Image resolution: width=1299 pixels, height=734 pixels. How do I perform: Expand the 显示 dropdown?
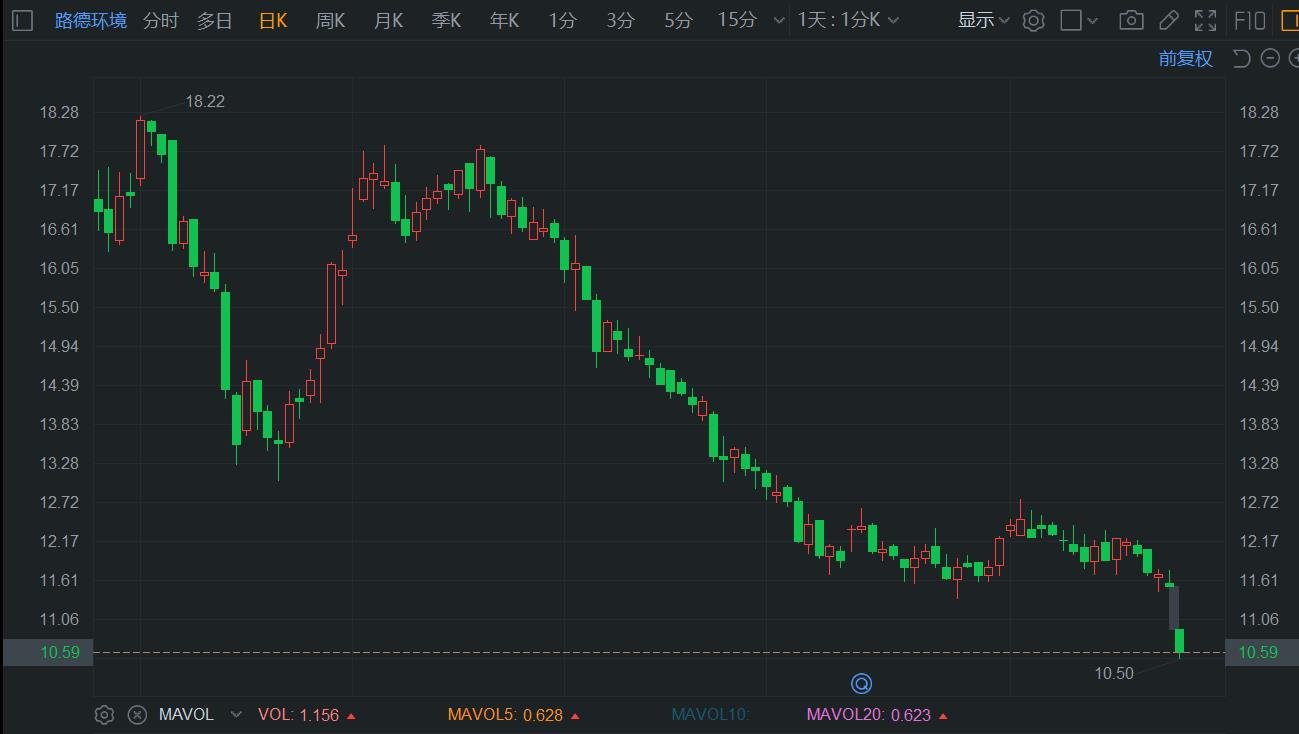click(983, 20)
